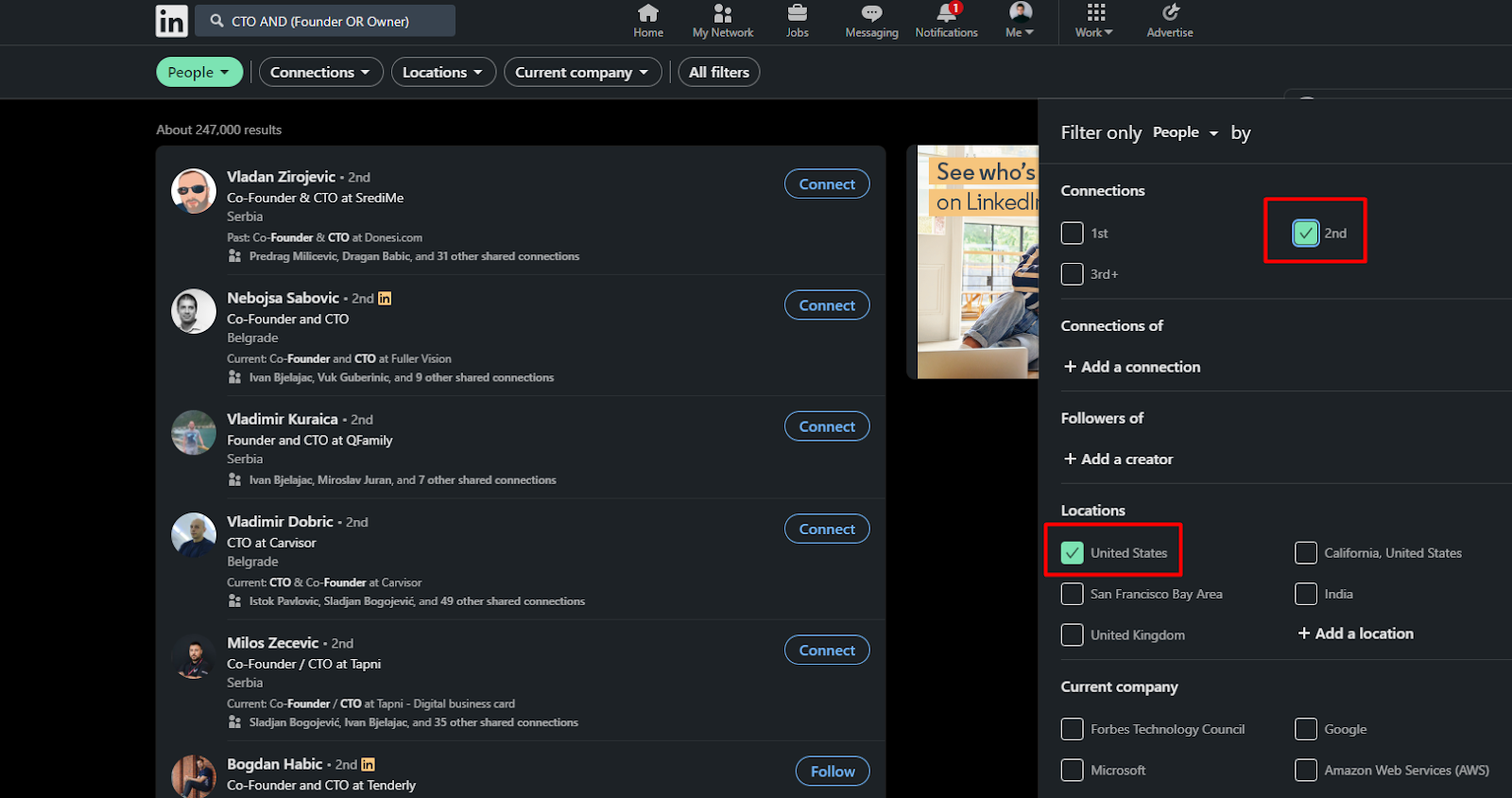The image size is (1512, 798).
Task: Connect with Nebojsa Sabovic
Action: (827, 305)
